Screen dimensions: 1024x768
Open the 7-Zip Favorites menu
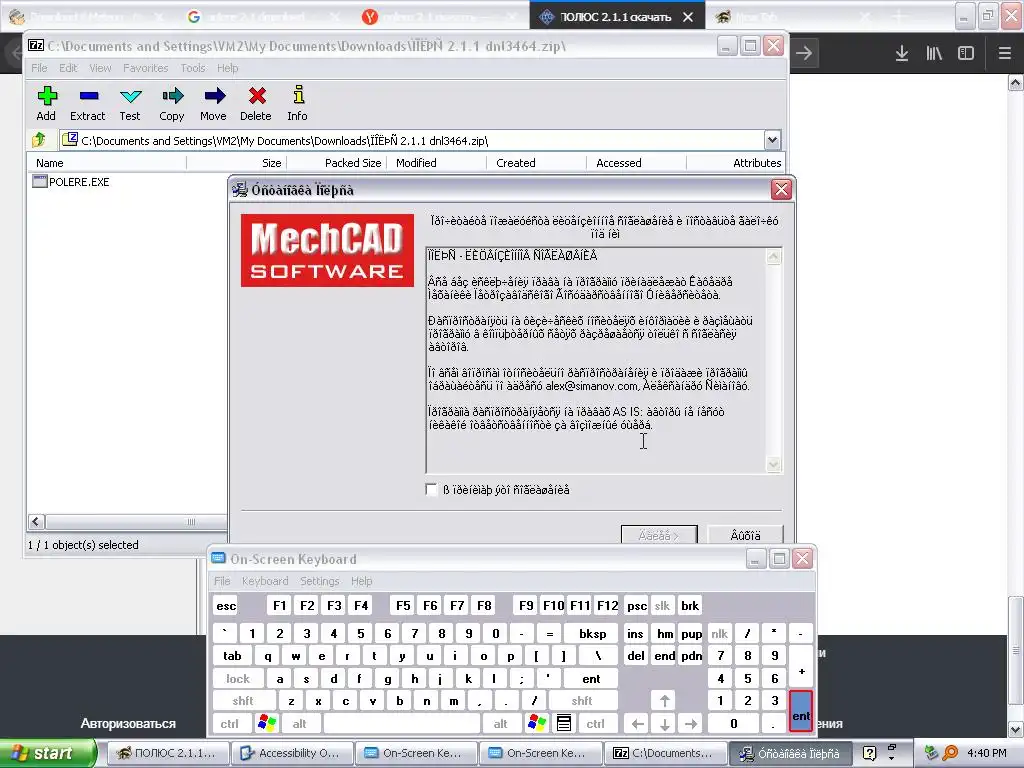point(146,68)
